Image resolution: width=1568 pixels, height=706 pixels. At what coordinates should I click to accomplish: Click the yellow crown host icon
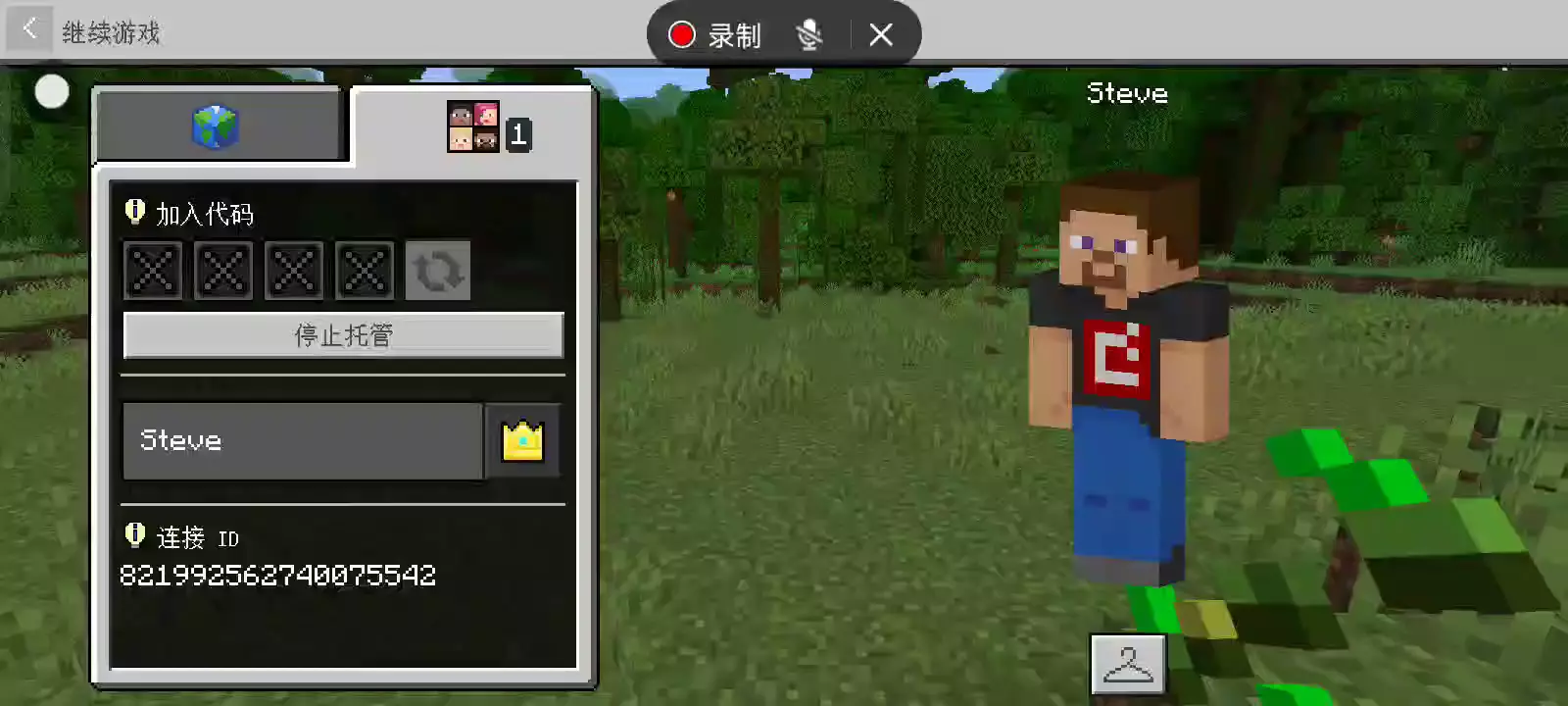[522, 441]
